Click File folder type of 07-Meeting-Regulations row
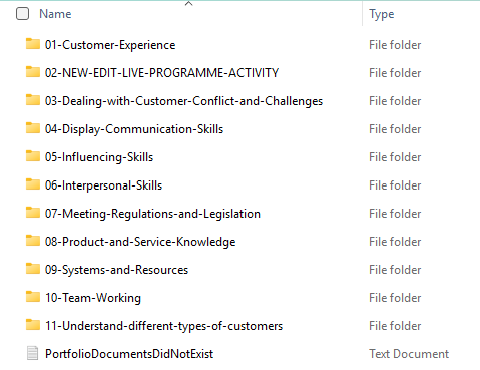Image resolution: width=480 pixels, height=370 pixels. pos(395,214)
